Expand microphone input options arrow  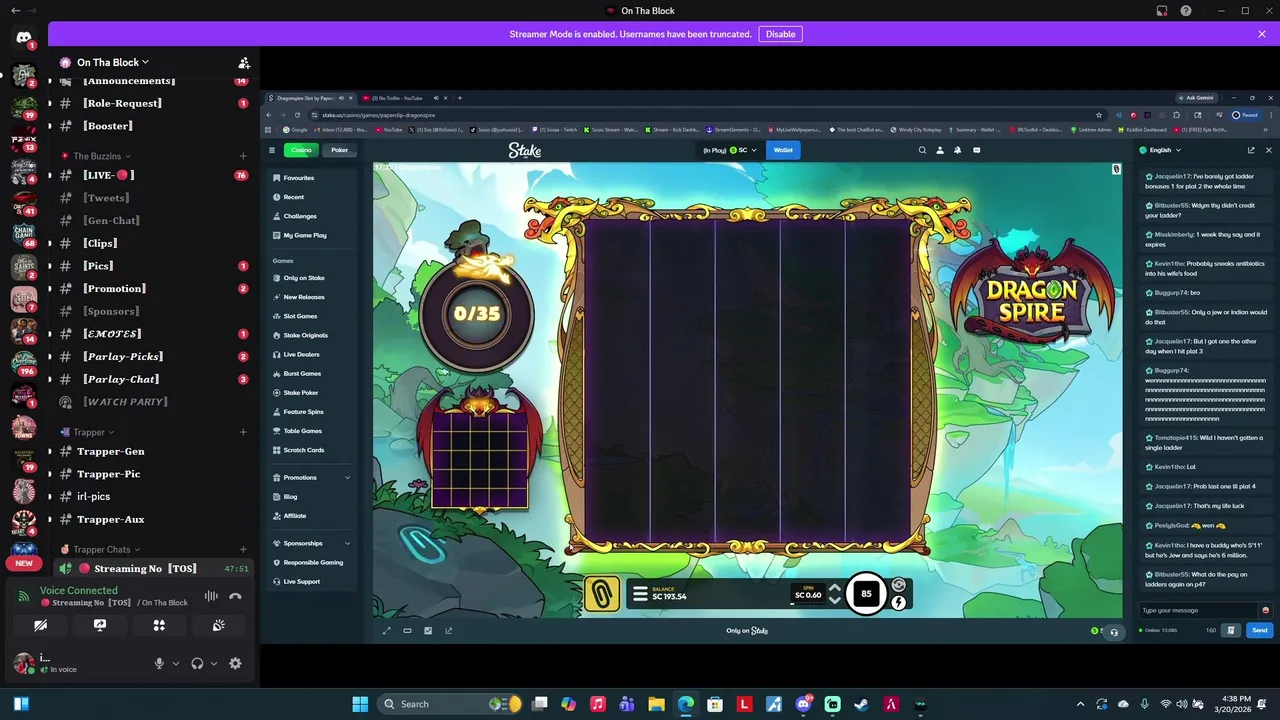point(175,663)
